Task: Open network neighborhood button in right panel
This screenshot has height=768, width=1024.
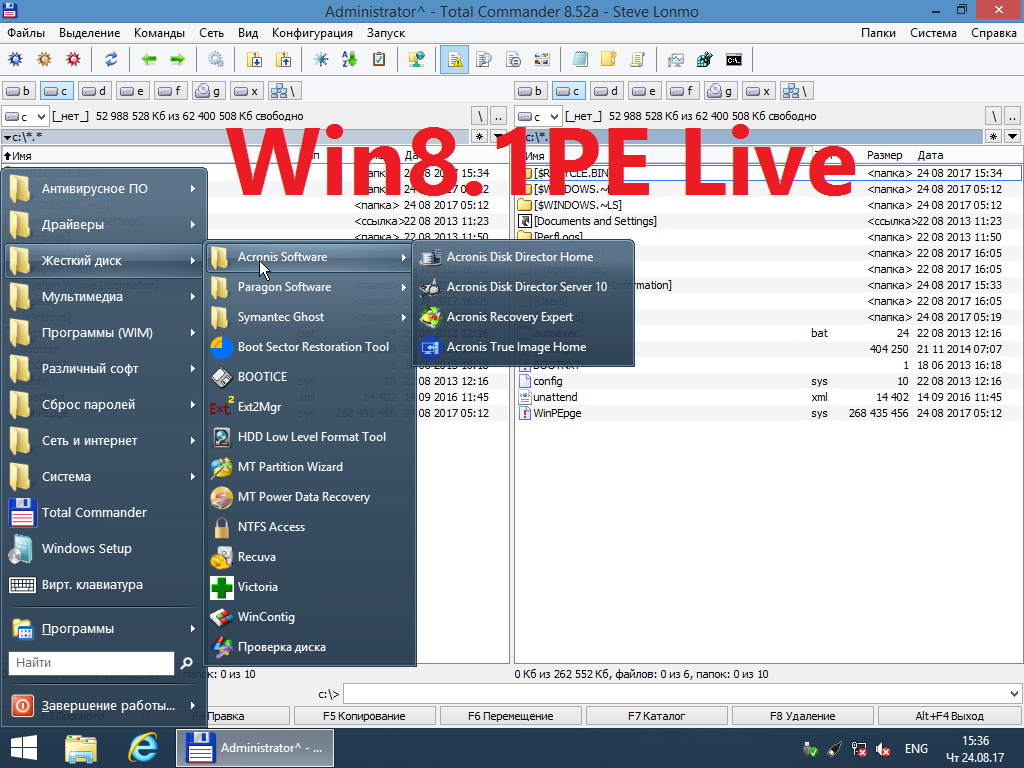Action: tap(797, 91)
